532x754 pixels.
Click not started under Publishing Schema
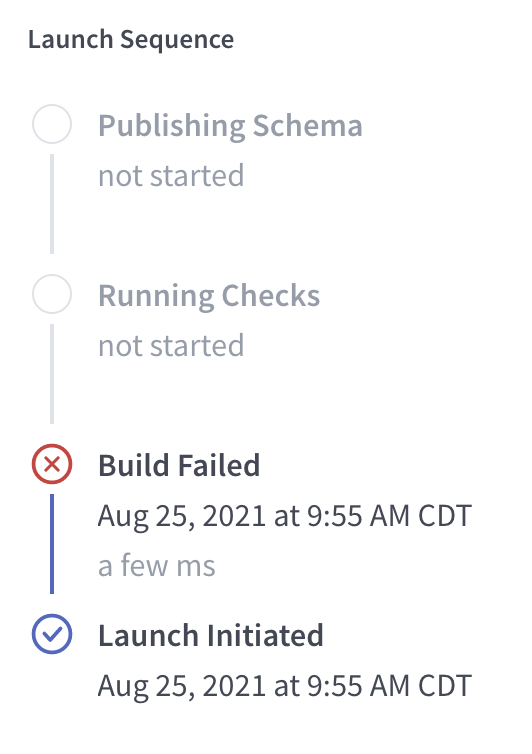tap(171, 176)
